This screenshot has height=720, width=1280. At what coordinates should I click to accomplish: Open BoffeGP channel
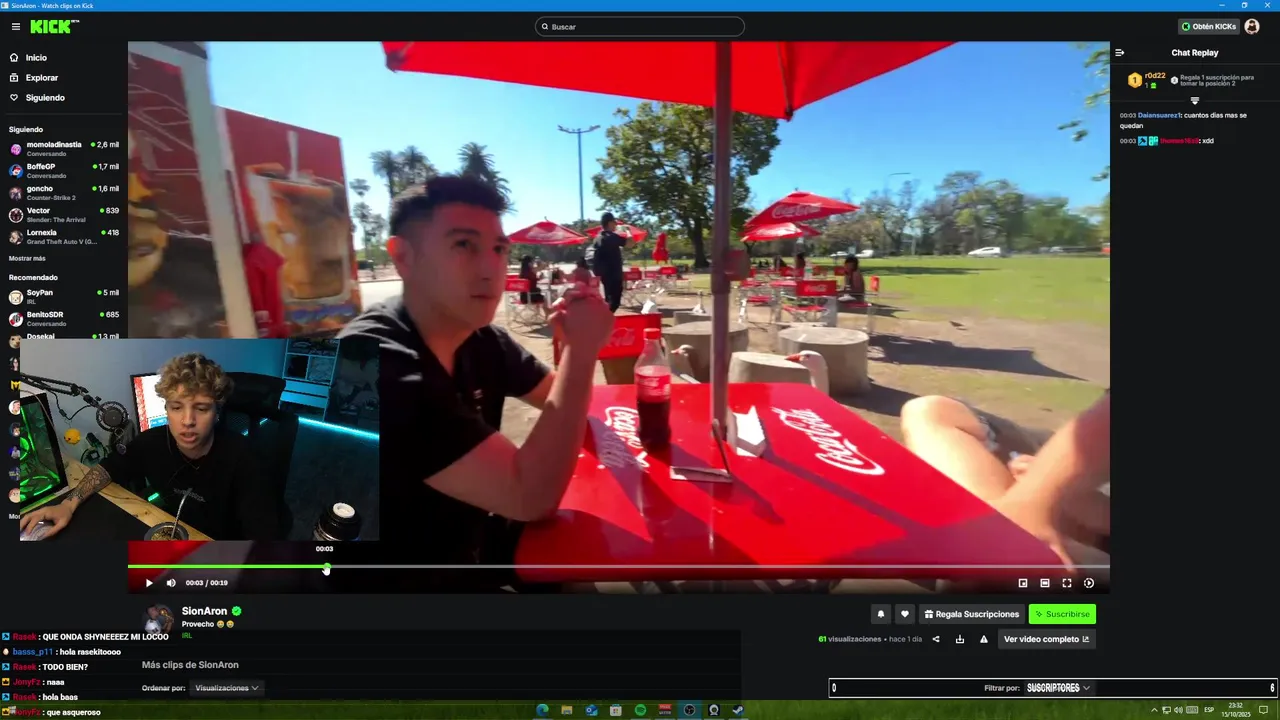[64, 171]
